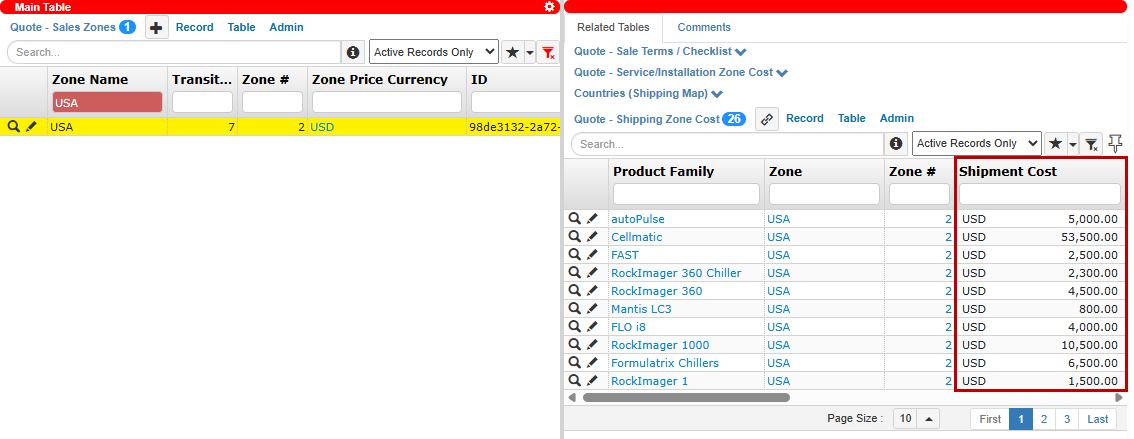Viewport: 1134px width, 439px height.
Task: Add new Sales Zone record with plus icon
Action: [x=157, y=28]
